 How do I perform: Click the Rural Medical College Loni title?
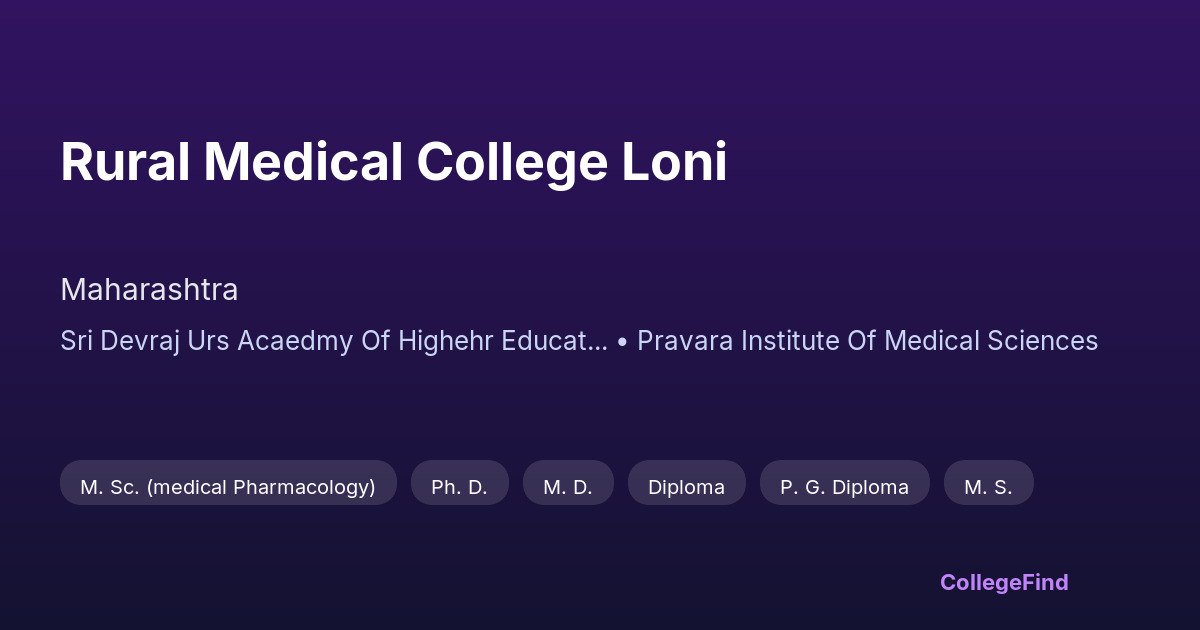pyautogui.click(x=393, y=162)
